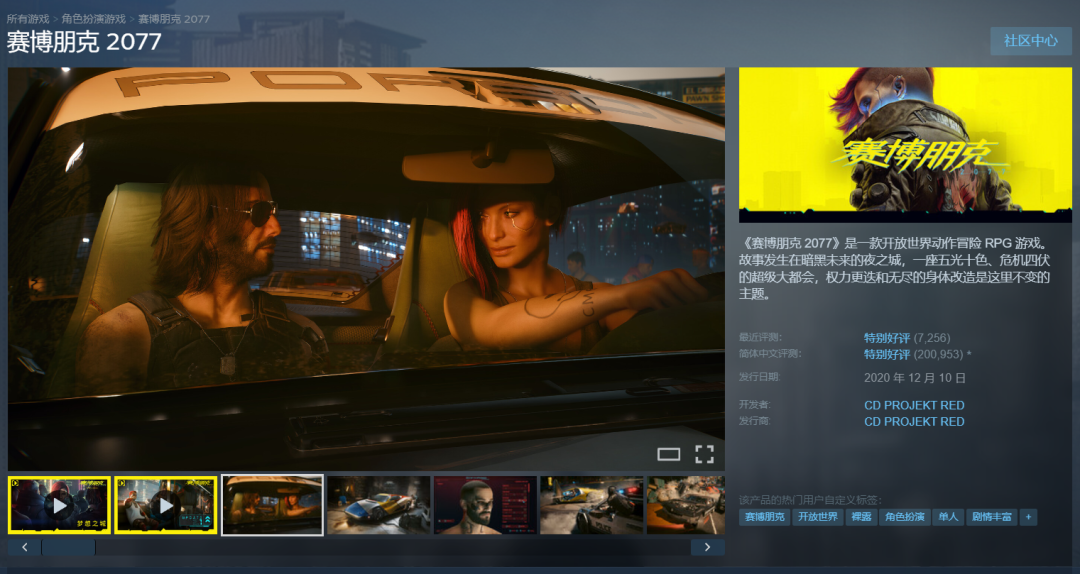This screenshot has height=574, width=1080.
Task: Click the left arrow of thumbnail strip
Action: pyautogui.click(x=25, y=547)
